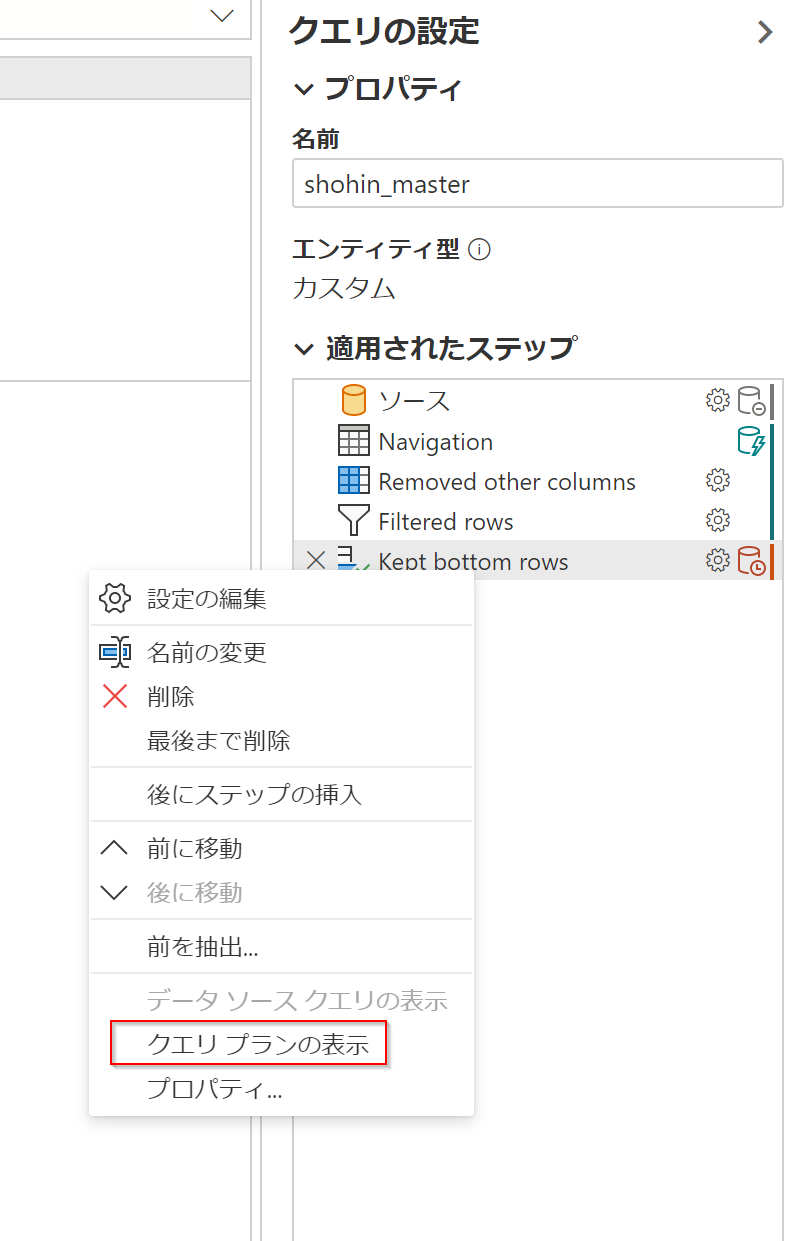Screen dimensions: 794x1241
Task: Click the info icon next to エンティティ型
Action: 481,250
